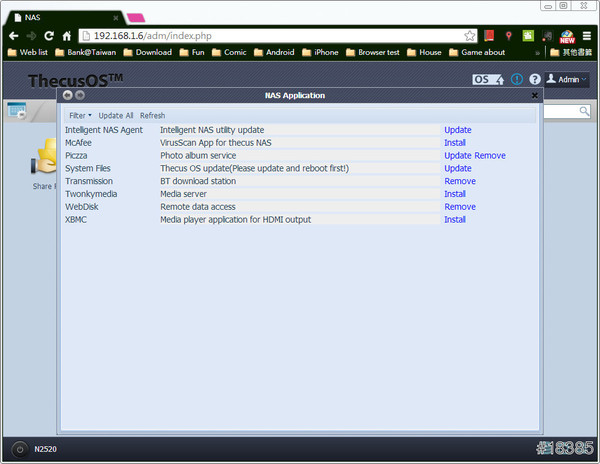This screenshot has height=464, width=600.
Task: Open the help question mark icon
Action: [x=535, y=80]
